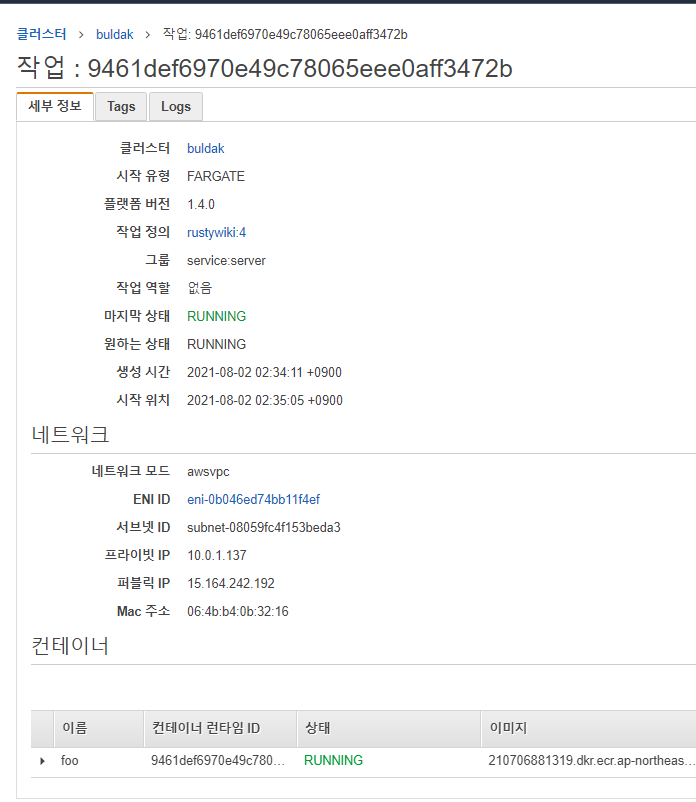The image size is (696, 802).
Task: Click the private IP 10.0.1.137
Action: click(x=216, y=555)
